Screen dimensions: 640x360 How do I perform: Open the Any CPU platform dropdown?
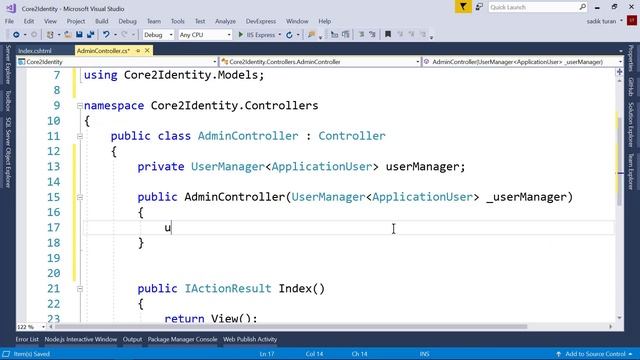205,35
